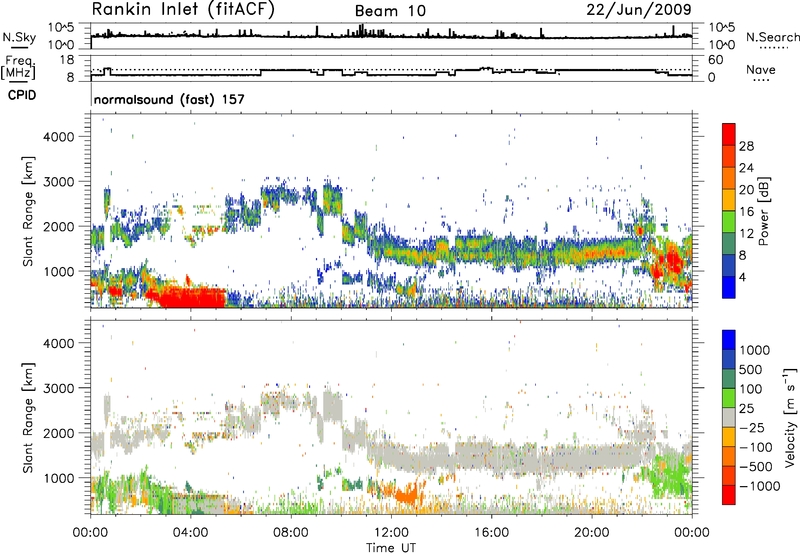
Task: Click the "2000" tick of the velocity panel
Action: pos(59,433)
